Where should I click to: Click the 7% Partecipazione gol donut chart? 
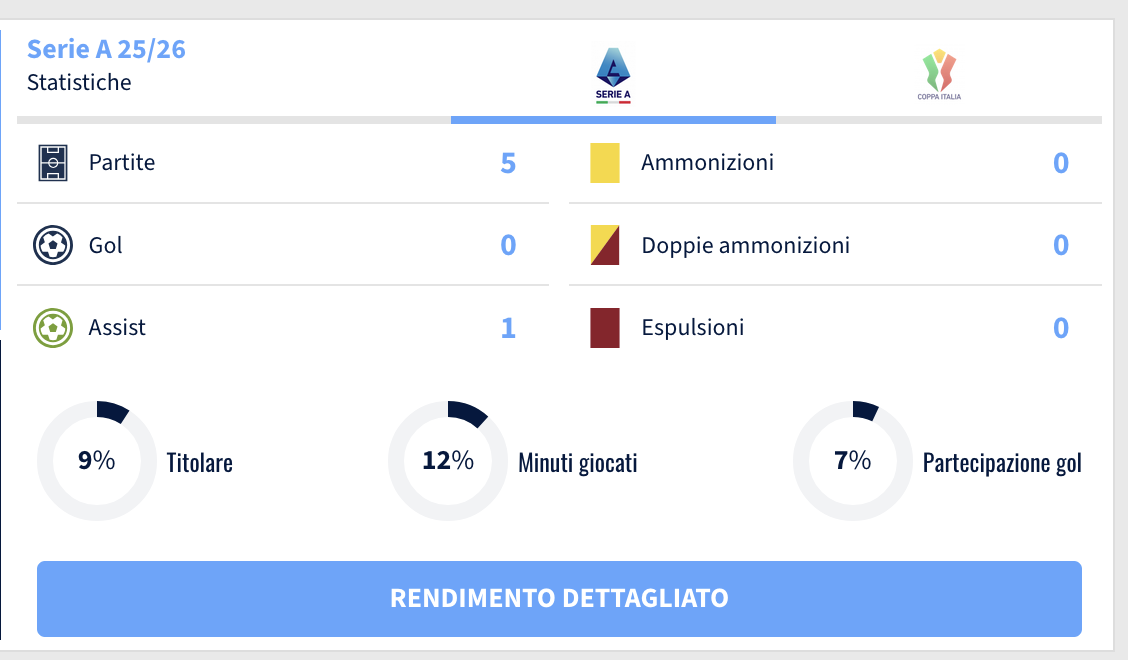coord(852,461)
